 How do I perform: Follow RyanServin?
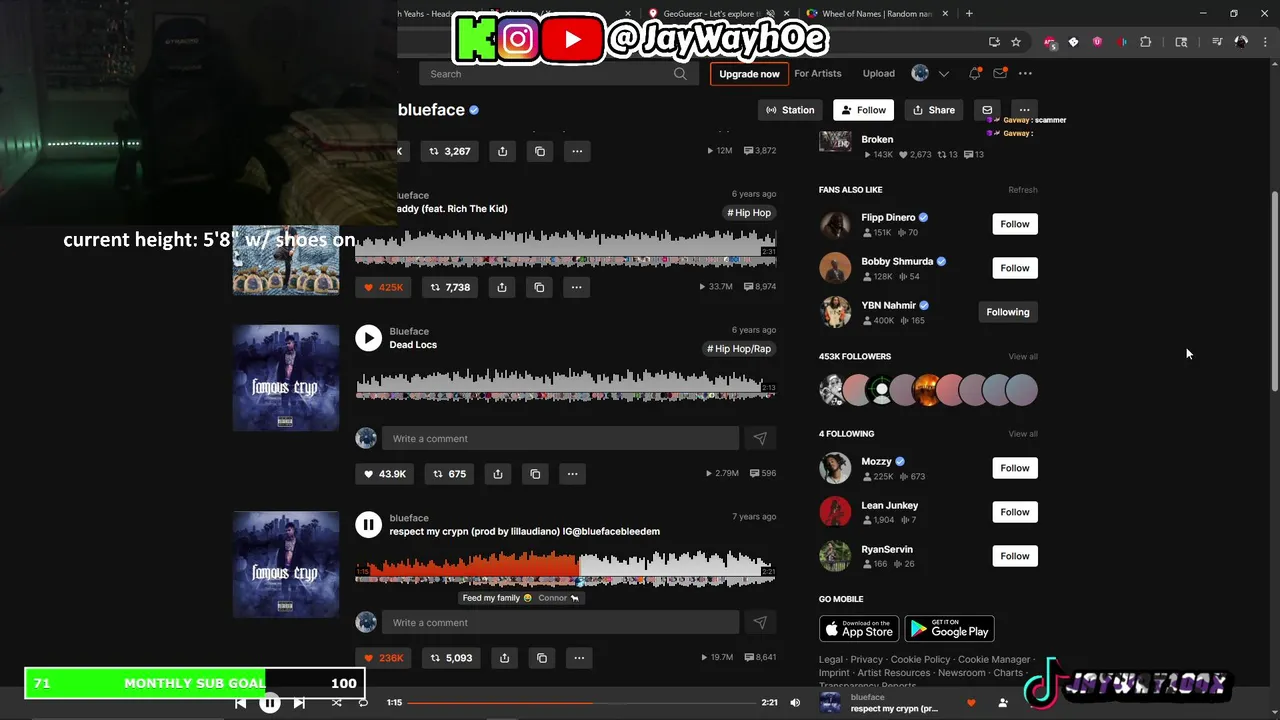click(1015, 556)
